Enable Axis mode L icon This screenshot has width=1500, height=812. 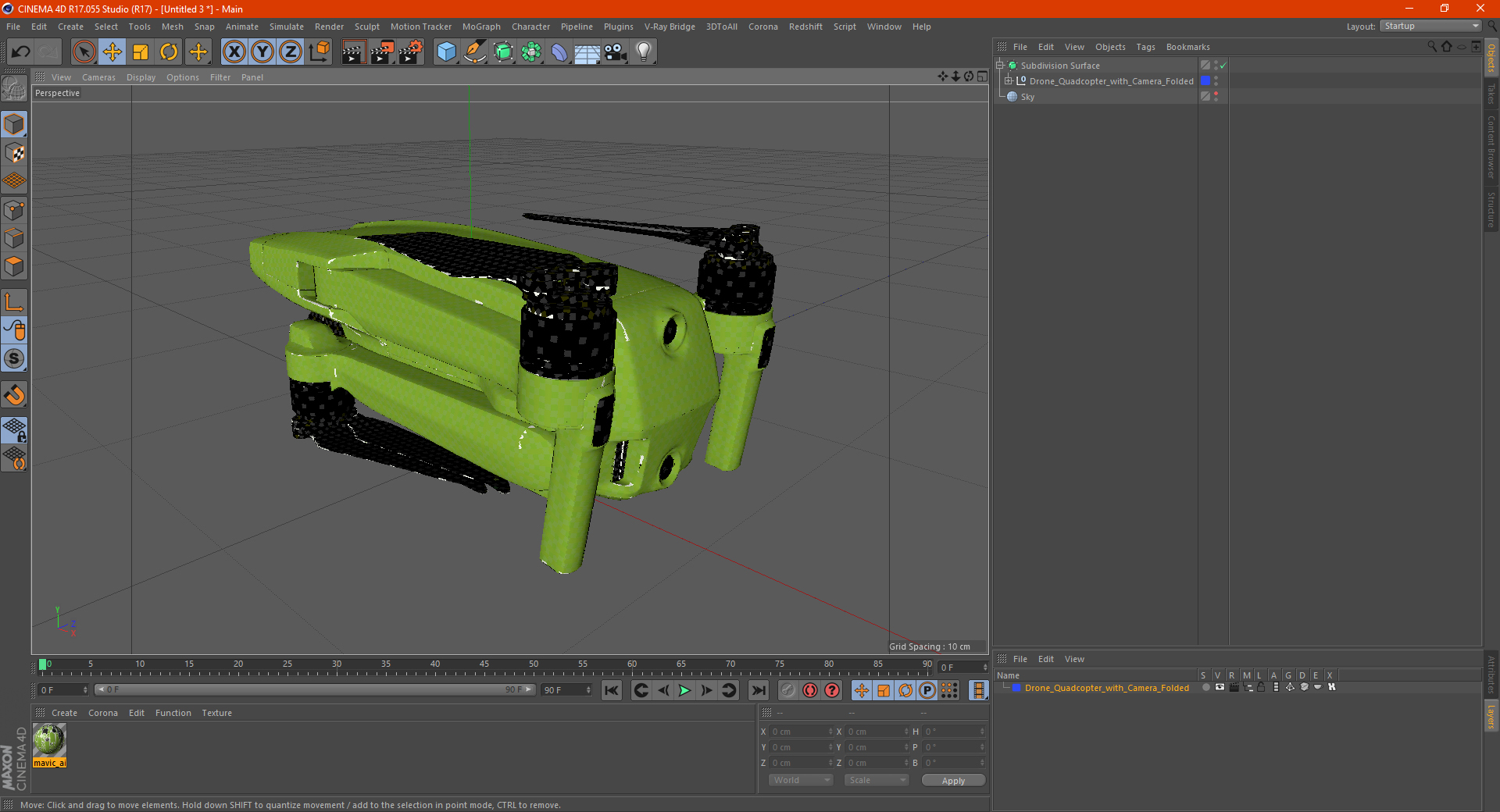coord(14,302)
